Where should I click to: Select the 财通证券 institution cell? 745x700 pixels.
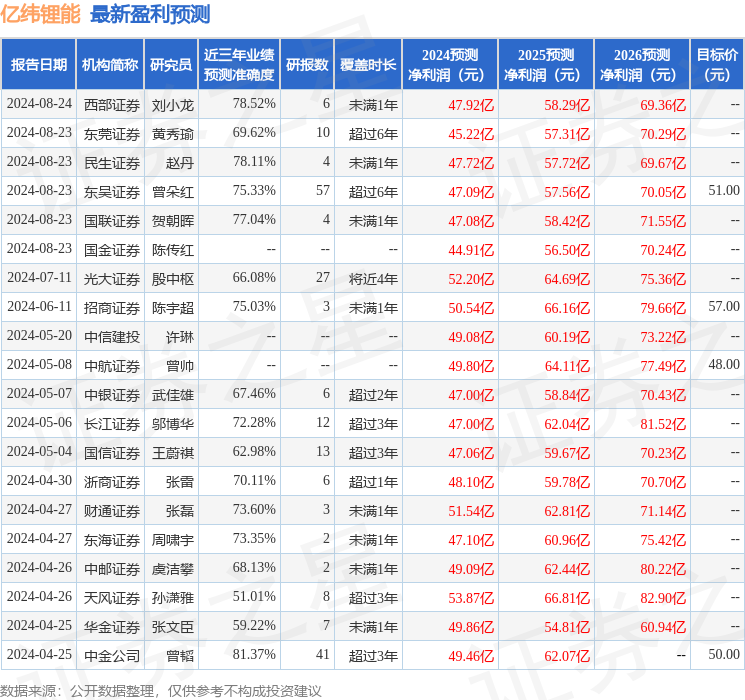pos(112,511)
